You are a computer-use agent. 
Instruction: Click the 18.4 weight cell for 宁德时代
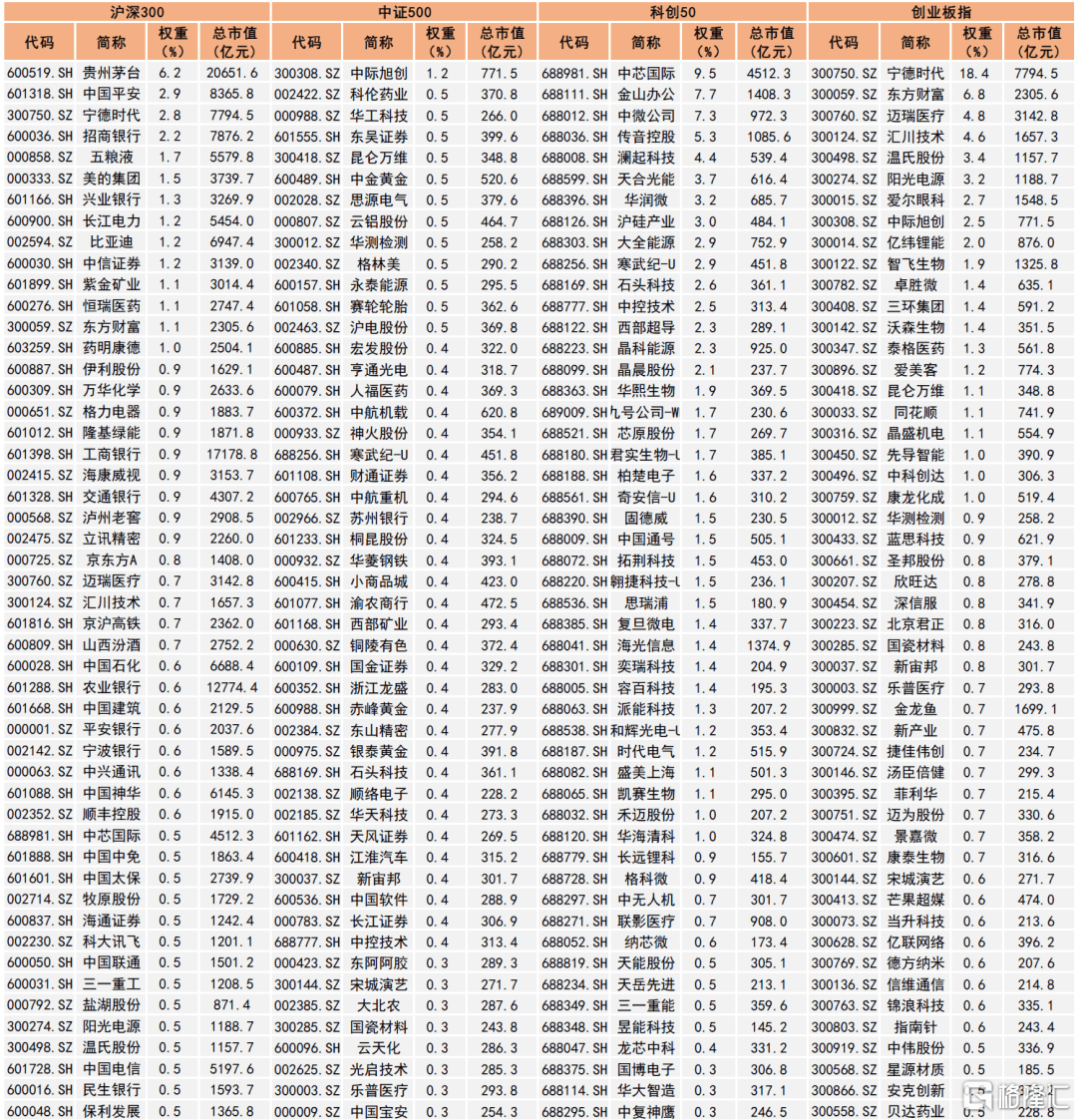[974, 73]
